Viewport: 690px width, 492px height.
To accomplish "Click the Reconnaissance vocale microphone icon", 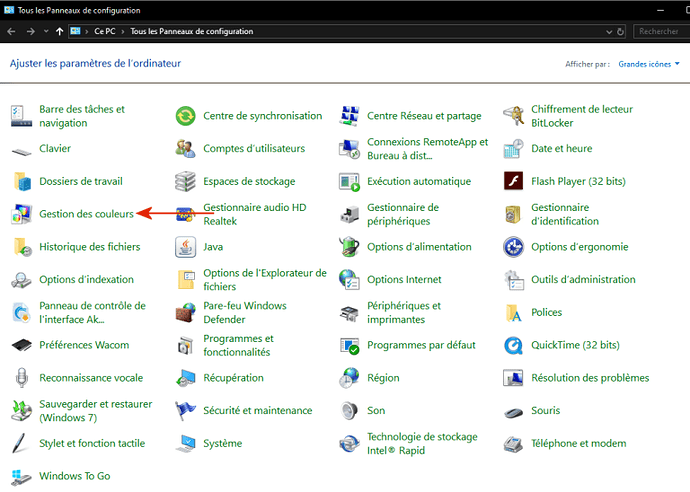I will pyautogui.click(x=21, y=378).
